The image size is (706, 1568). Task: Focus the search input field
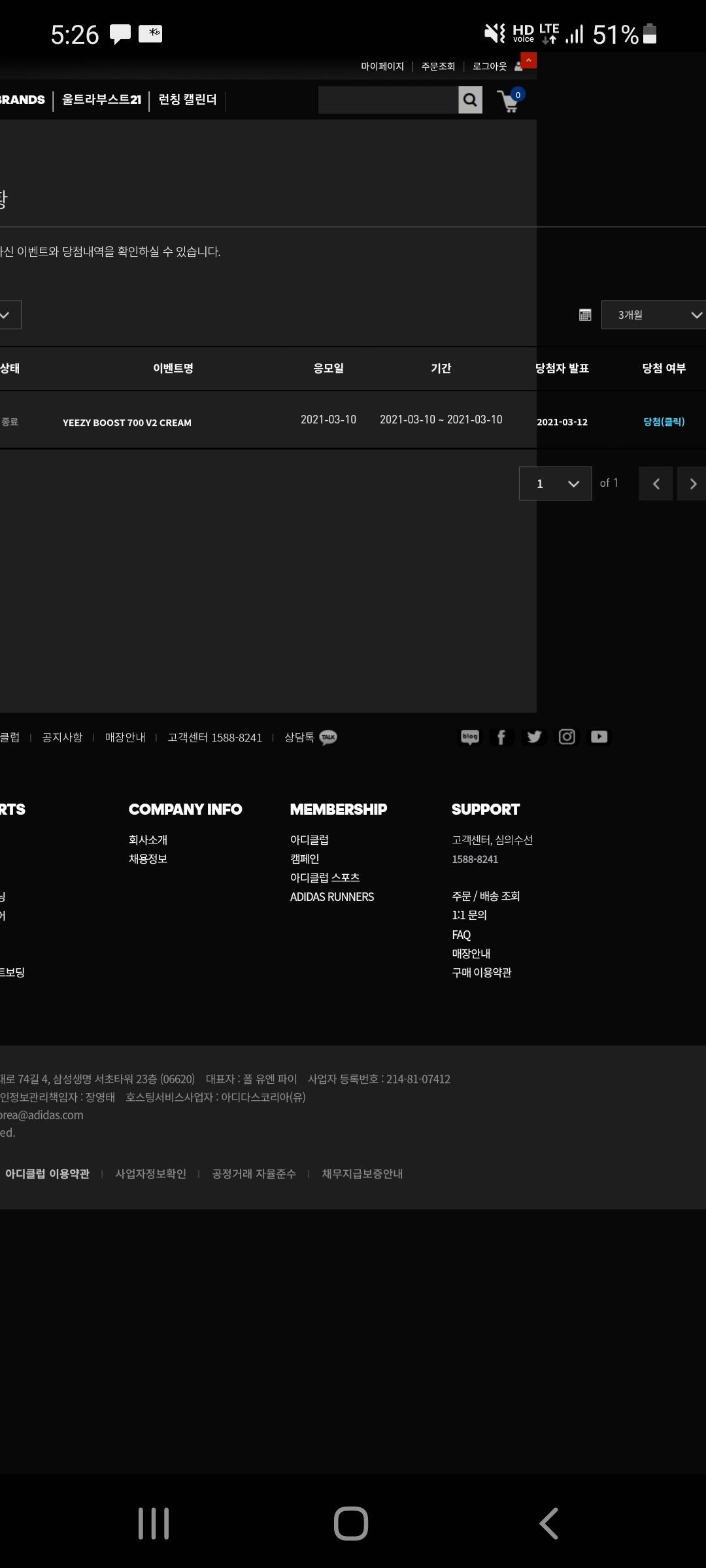point(388,100)
